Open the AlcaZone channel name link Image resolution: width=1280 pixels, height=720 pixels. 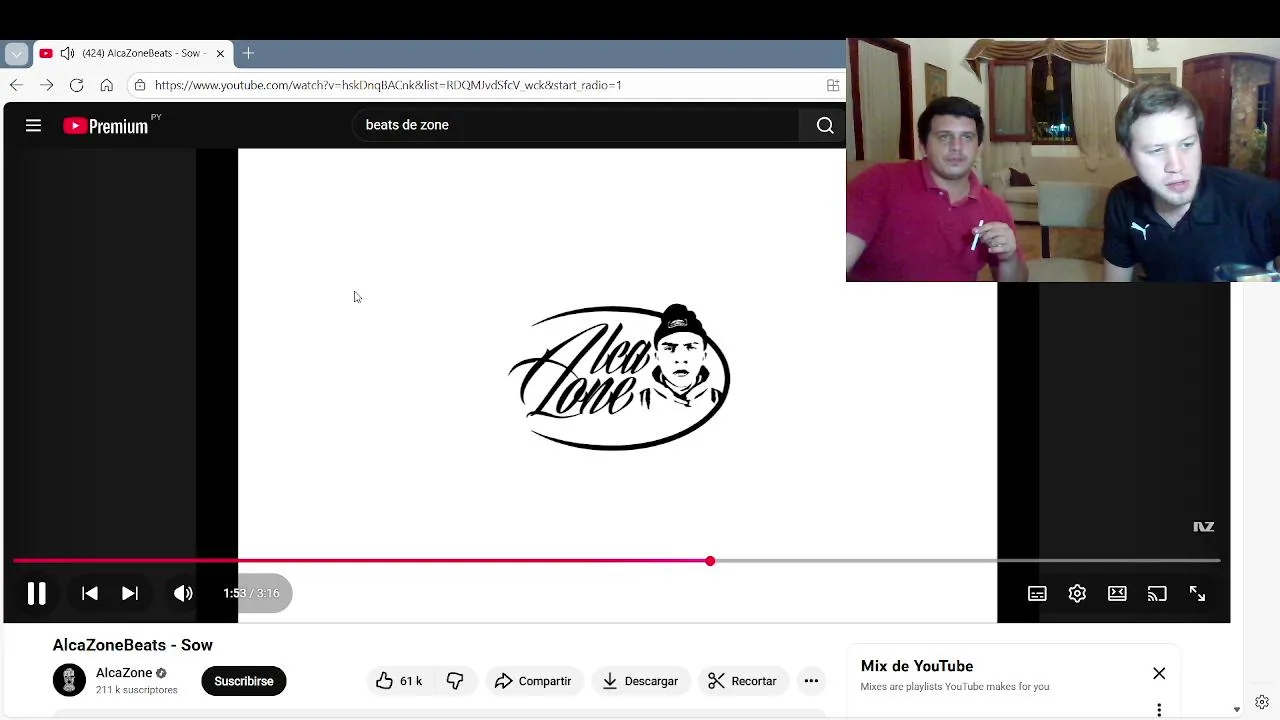pyautogui.click(x=124, y=673)
